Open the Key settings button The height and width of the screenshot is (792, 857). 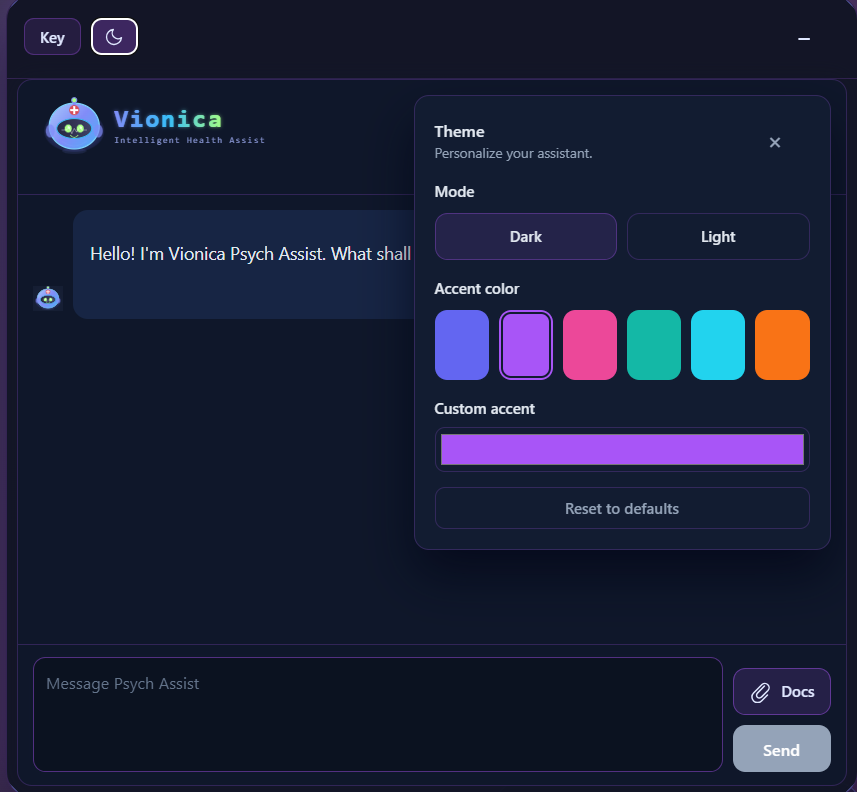(52, 37)
